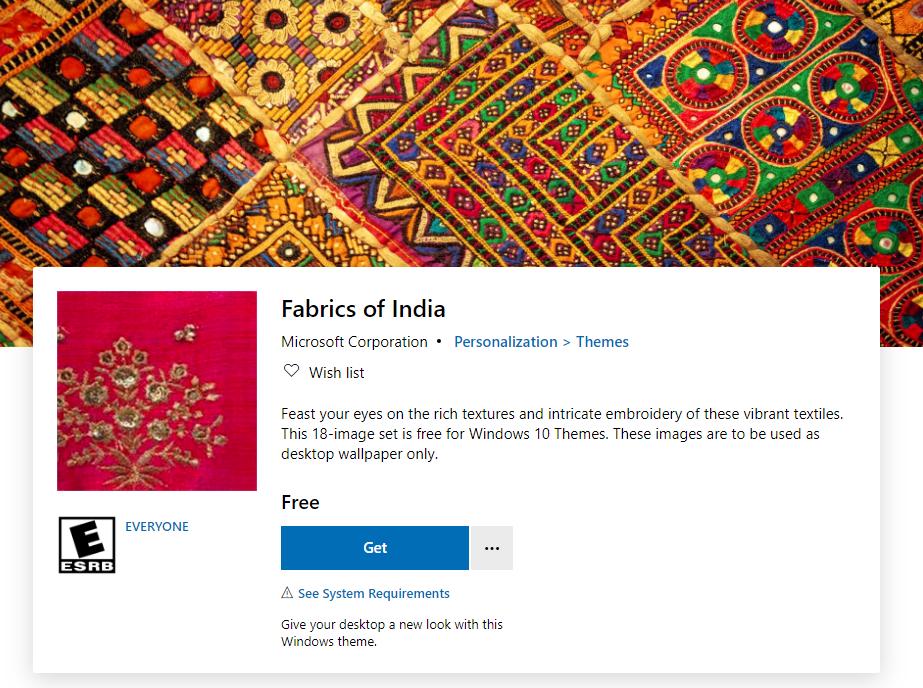The image size is (923, 688).
Task: Click the Fabrics of India title heading
Action: [x=363, y=309]
